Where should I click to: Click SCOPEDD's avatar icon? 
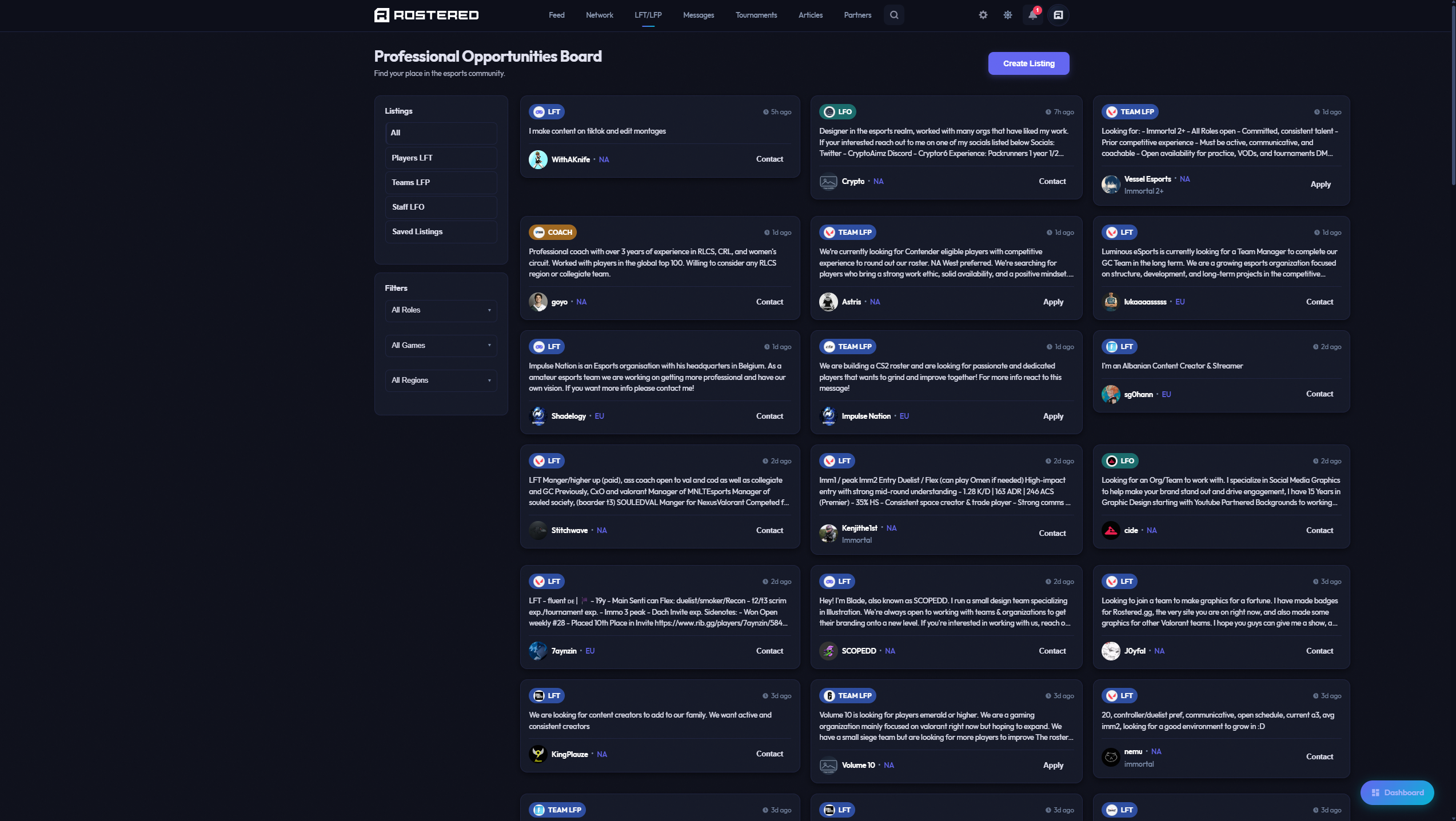coord(828,651)
